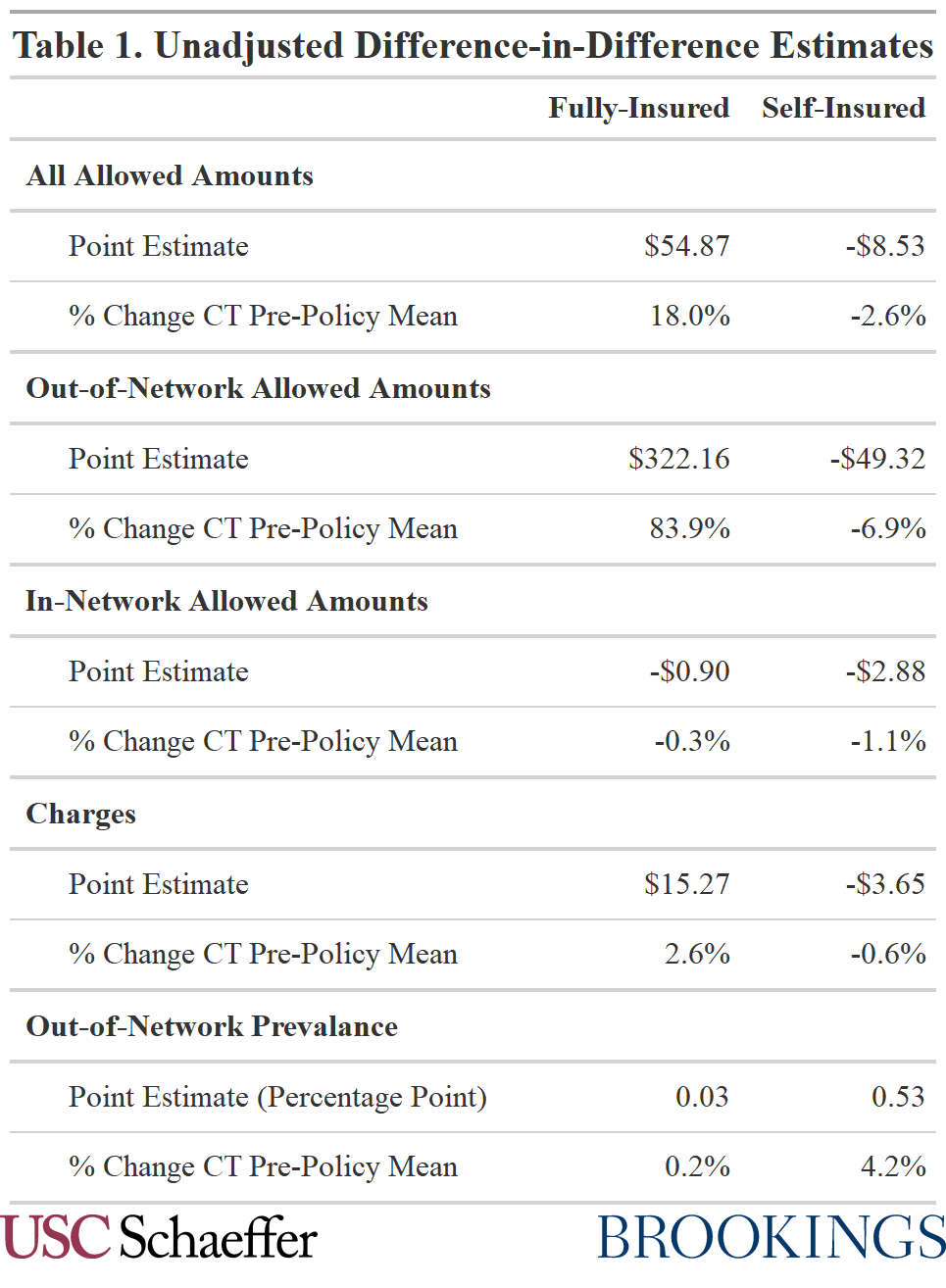The height and width of the screenshot is (1288, 946).
Task: Select the -$8.53 self-insured value
Action: [x=885, y=246]
